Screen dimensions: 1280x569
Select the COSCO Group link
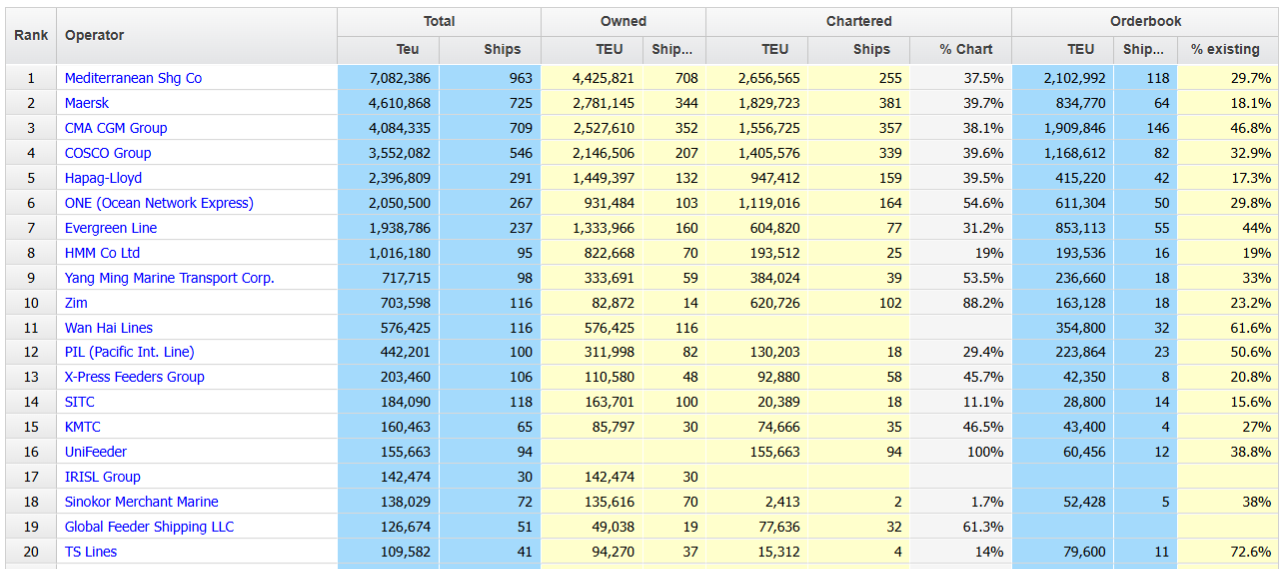(108, 153)
